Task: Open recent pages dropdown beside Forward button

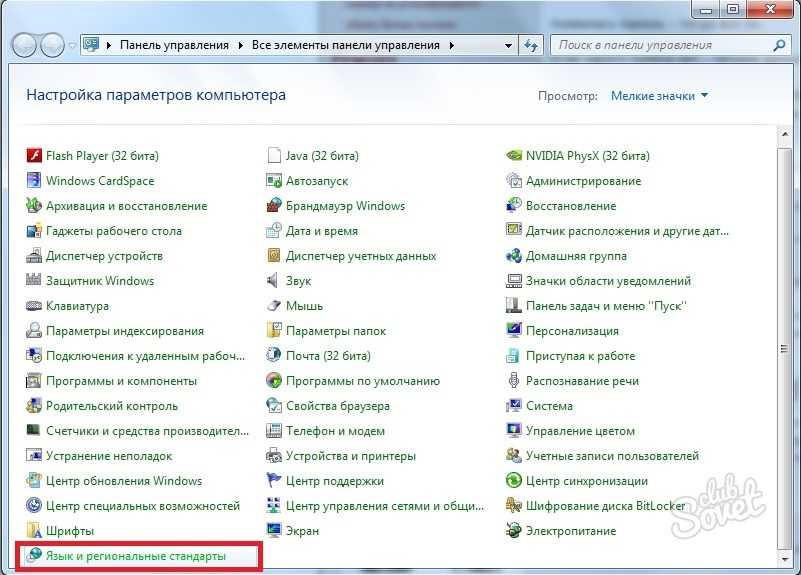Action: (x=73, y=45)
